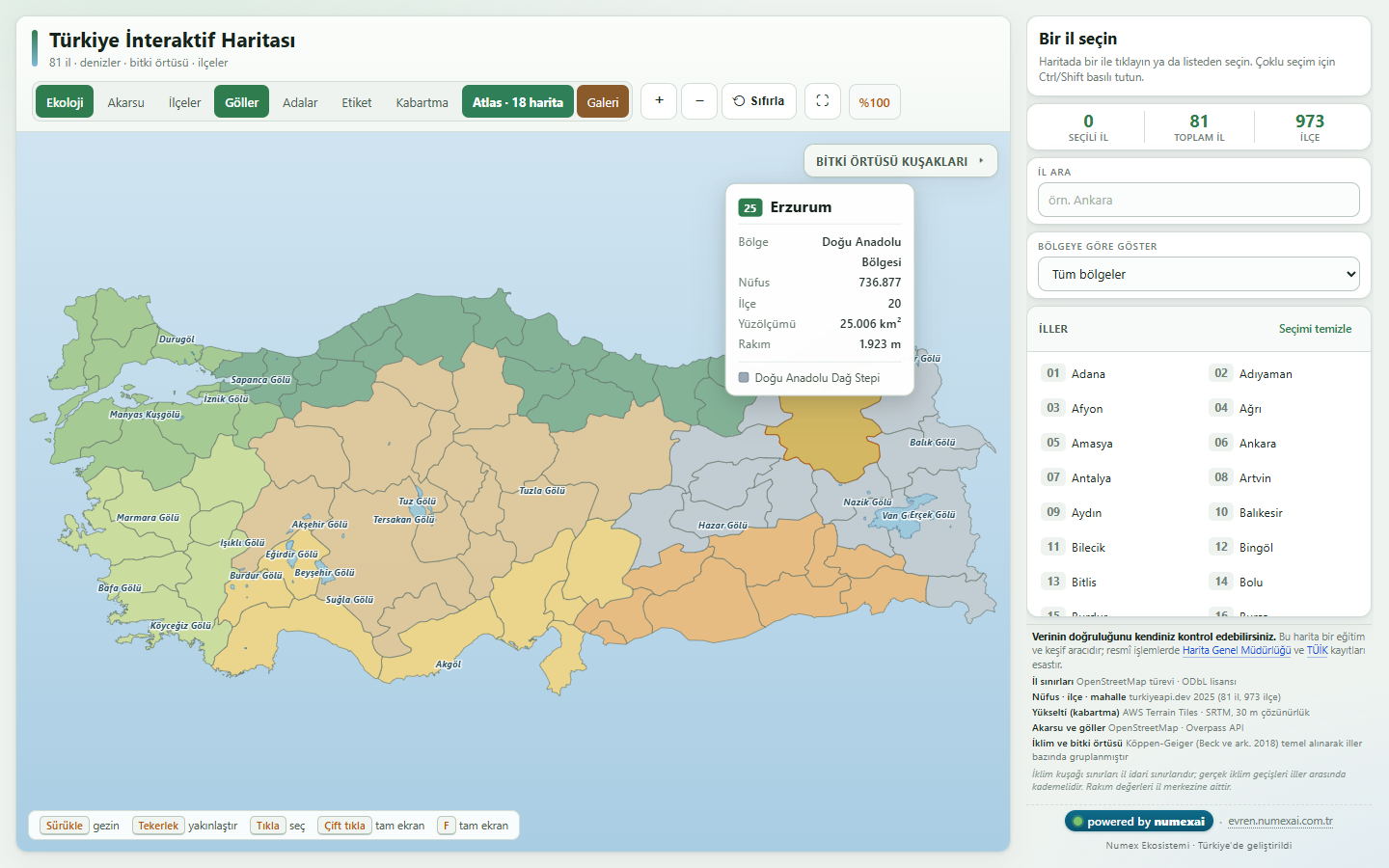Select Artvin from the province list
This screenshot has width=1389, height=868.
click(x=1285, y=477)
